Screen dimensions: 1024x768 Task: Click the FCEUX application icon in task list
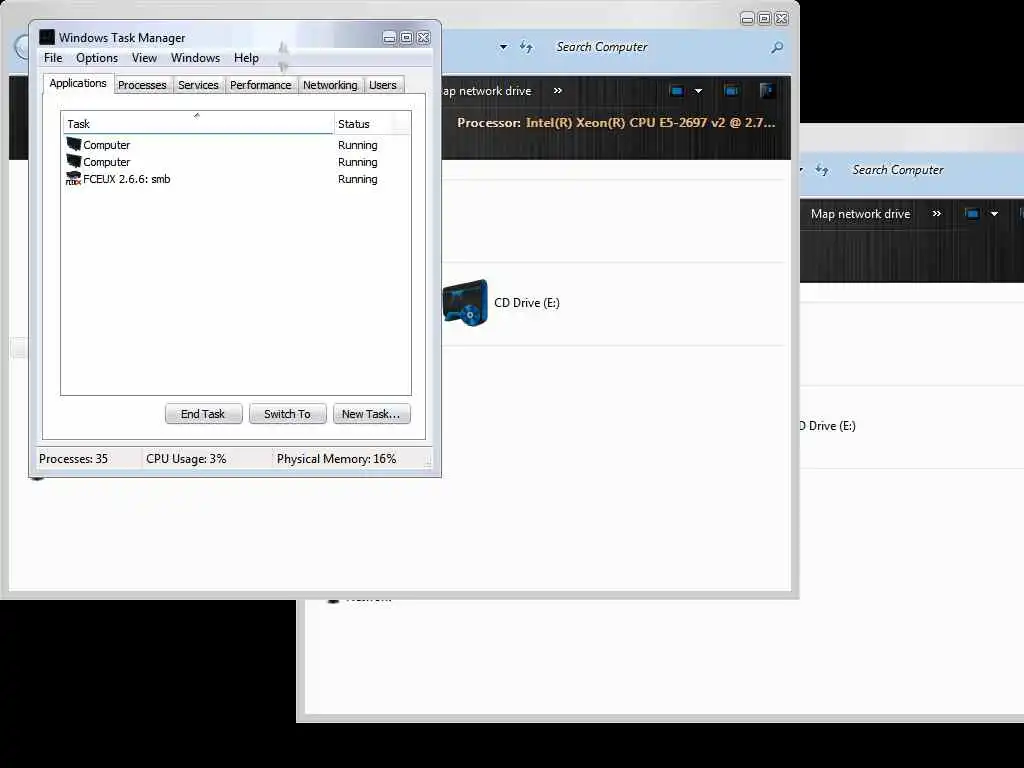tap(73, 179)
